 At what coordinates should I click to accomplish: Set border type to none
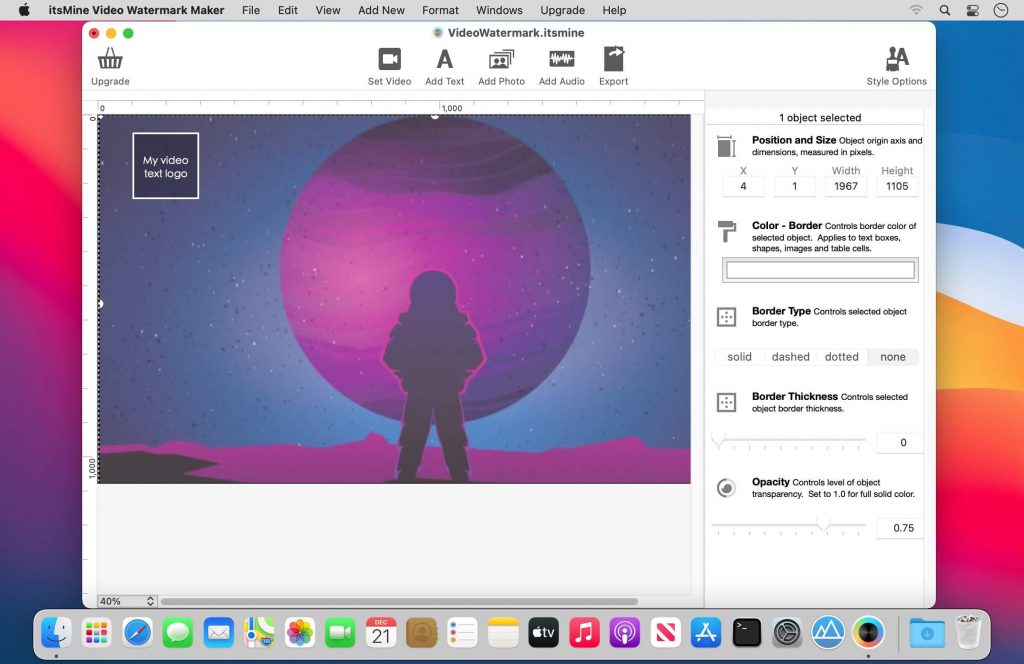[891, 357]
